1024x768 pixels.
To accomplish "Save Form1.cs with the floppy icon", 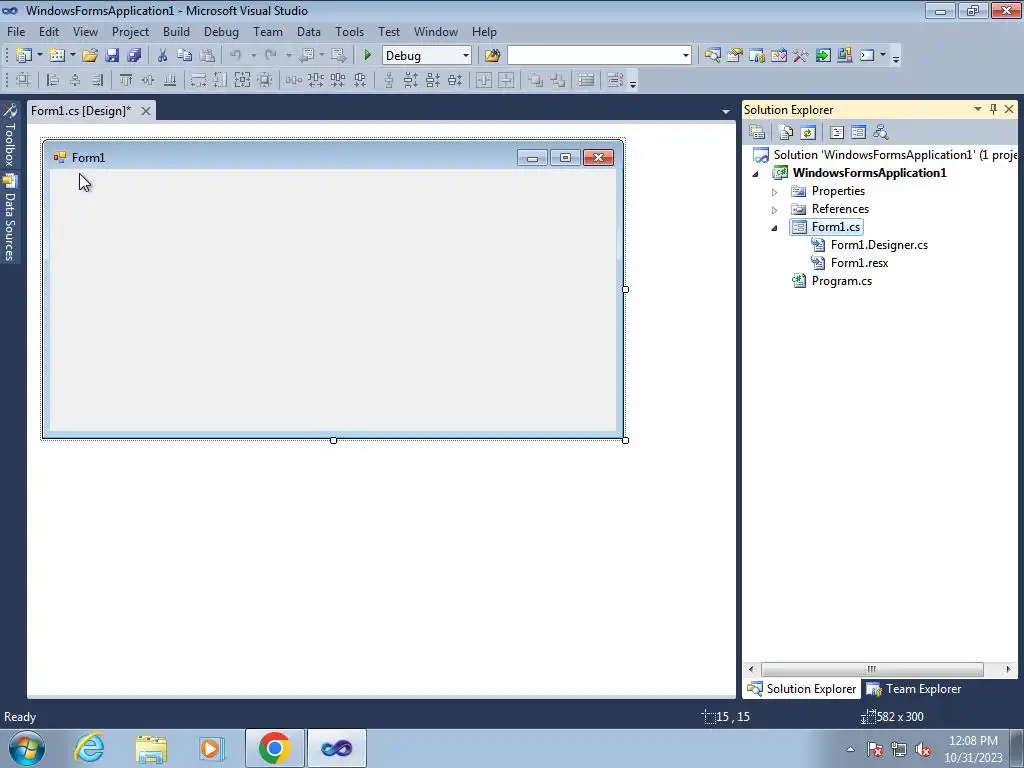I will pyautogui.click(x=112, y=56).
